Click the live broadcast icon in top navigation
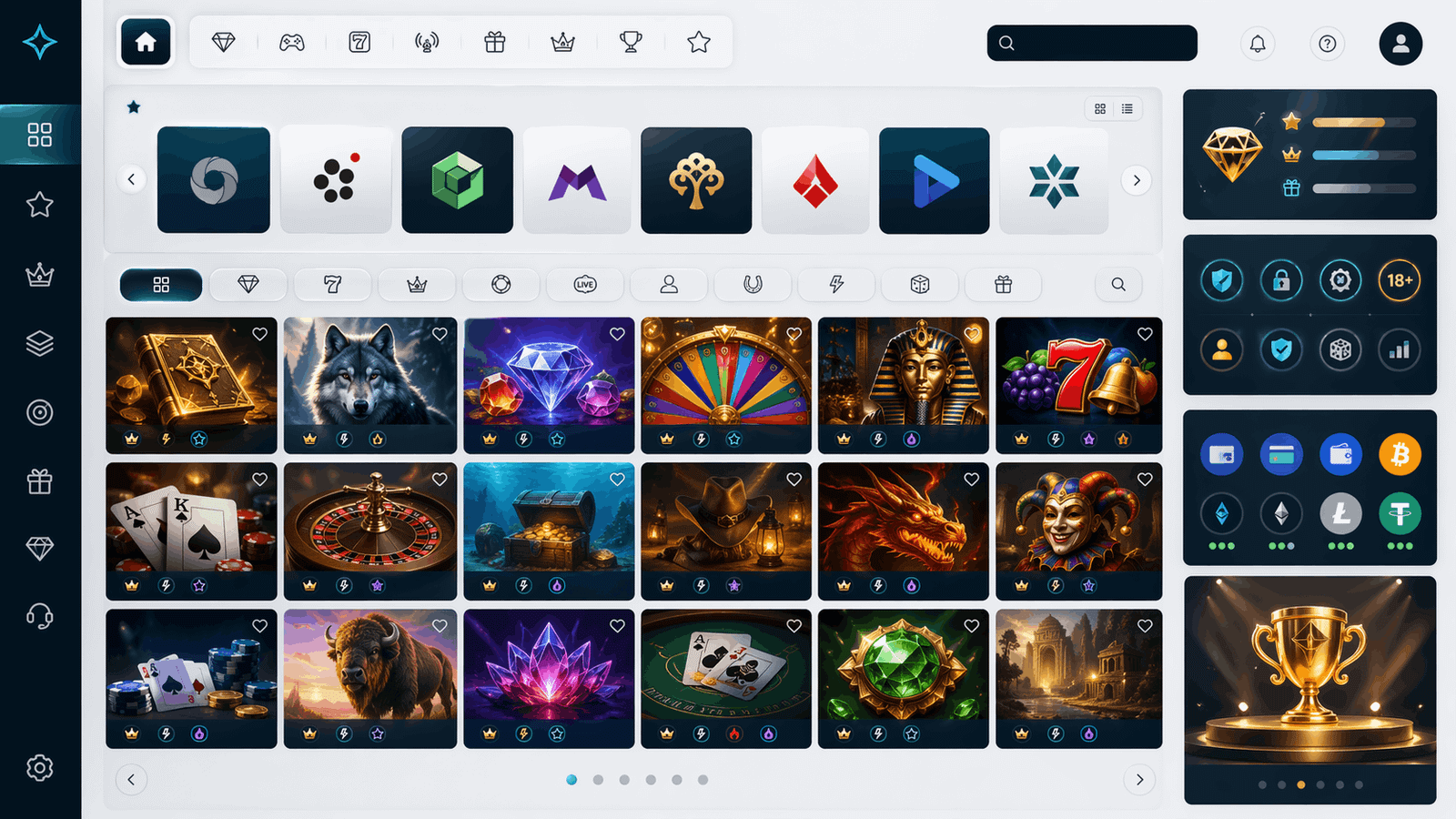The image size is (1456, 819). coord(427,42)
